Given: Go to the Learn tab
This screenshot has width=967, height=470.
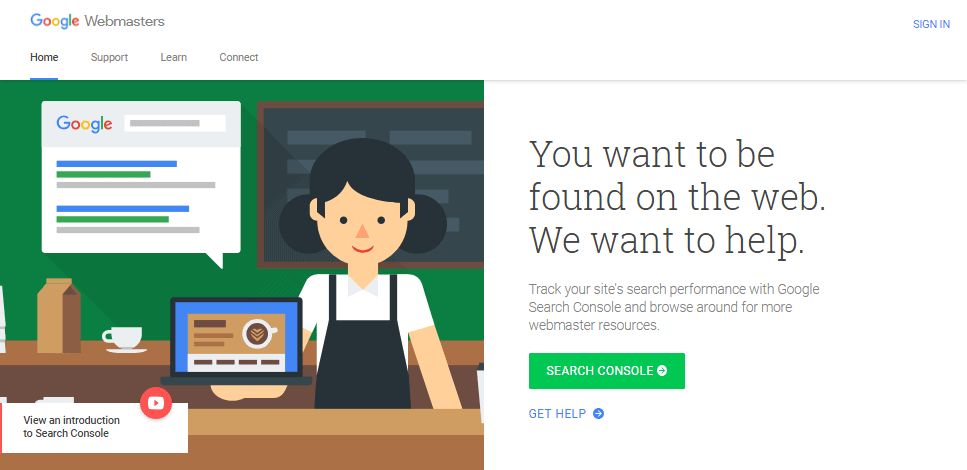Looking at the screenshot, I should (x=173, y=57).
